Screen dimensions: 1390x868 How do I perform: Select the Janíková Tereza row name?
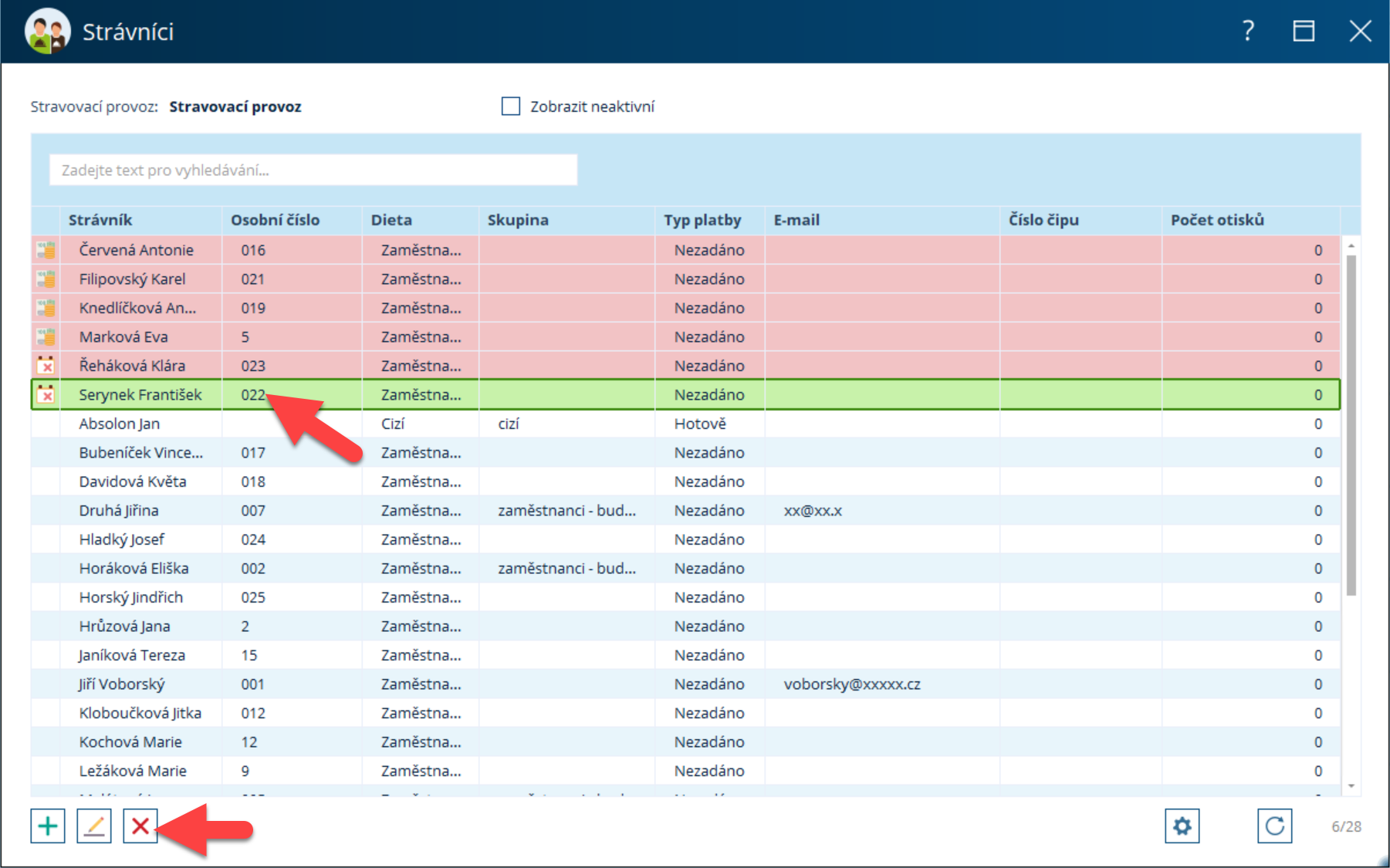tap(132, 655)
